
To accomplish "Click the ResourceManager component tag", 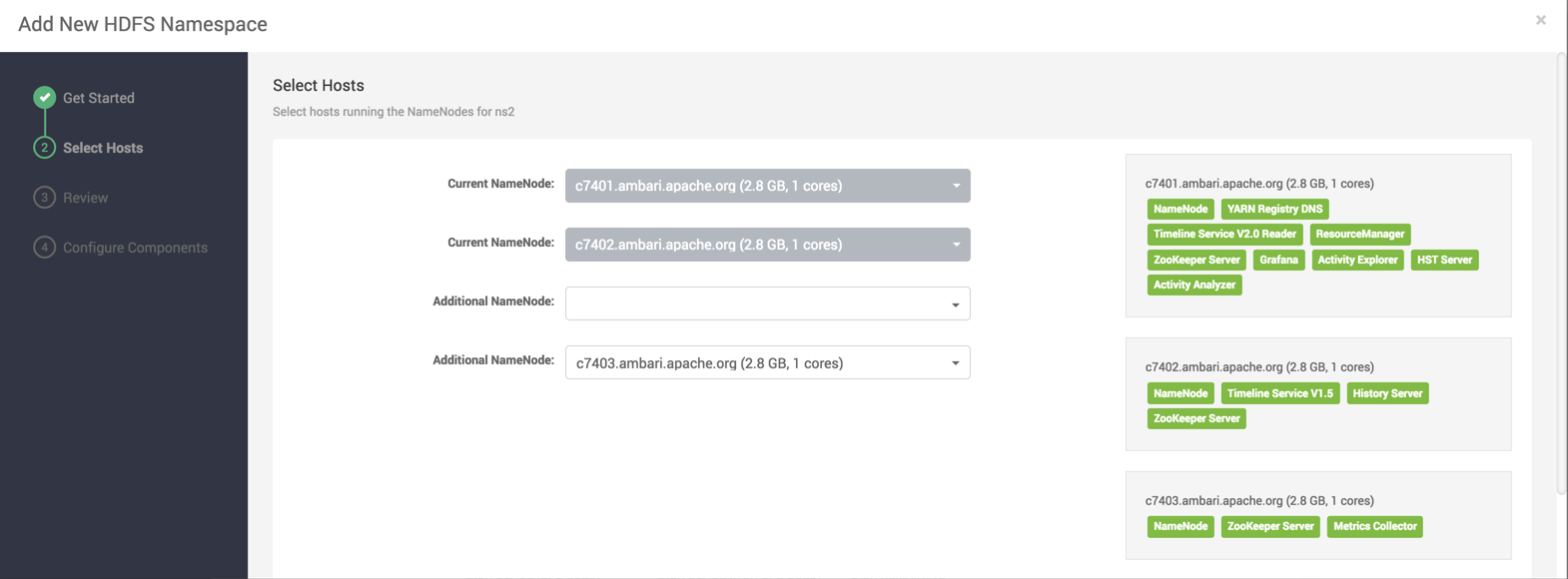I will click(x=1359, y=234).
